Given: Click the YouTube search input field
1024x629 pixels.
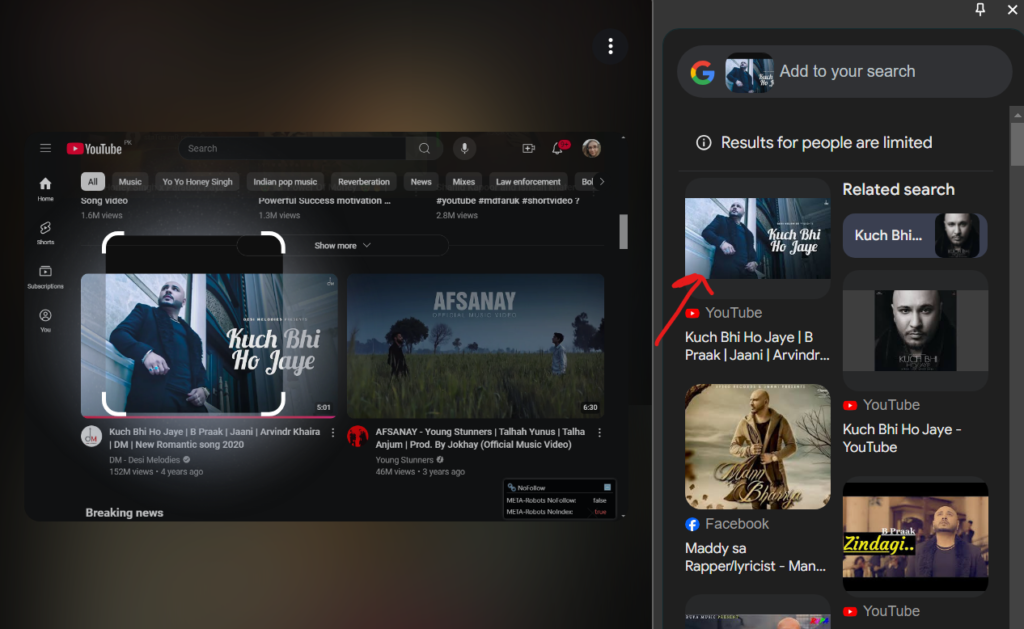Looking at the screenshot, I should [x=293, y=148].
